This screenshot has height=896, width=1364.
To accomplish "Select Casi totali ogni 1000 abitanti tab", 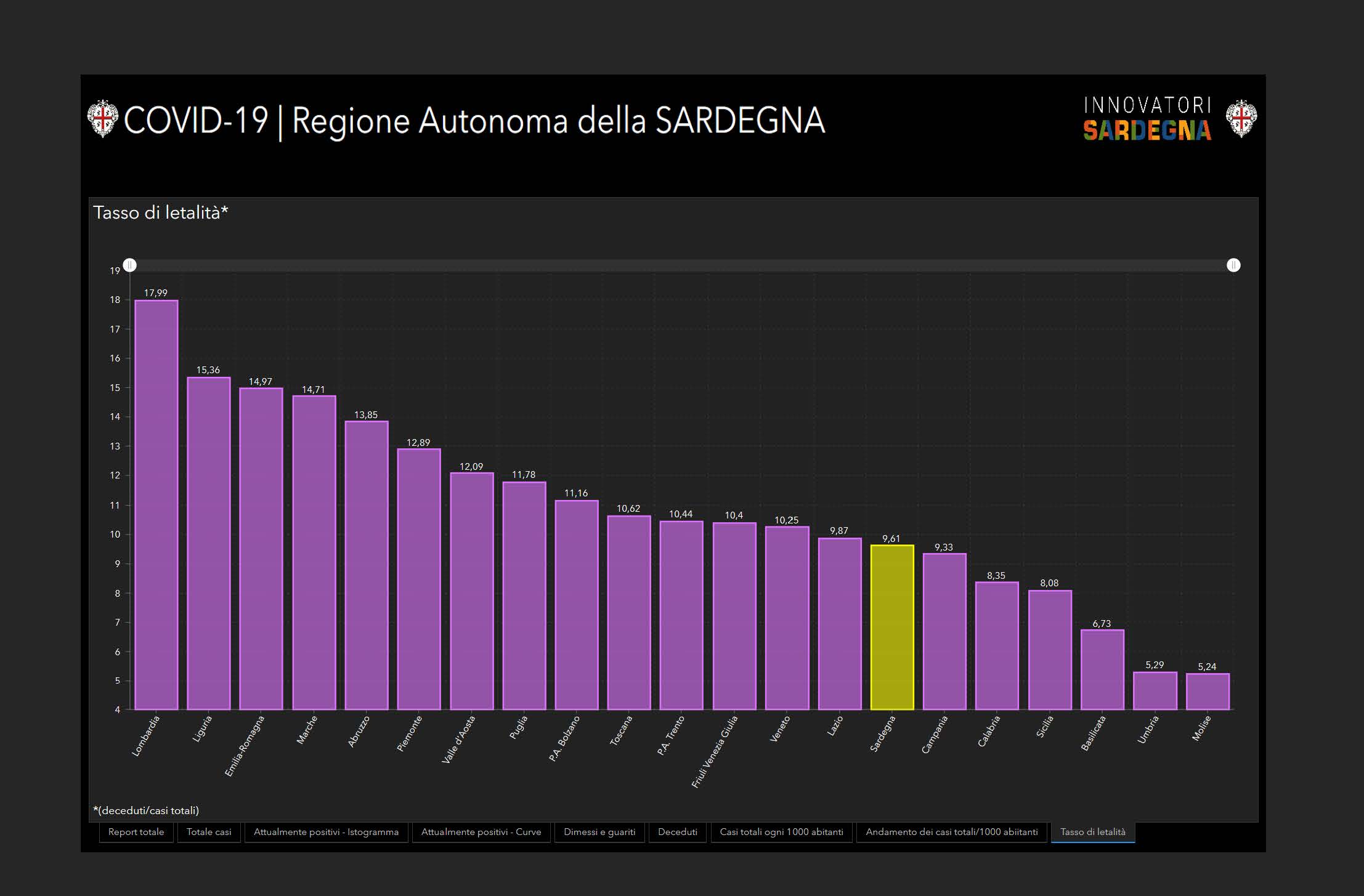I will (781, 832).
